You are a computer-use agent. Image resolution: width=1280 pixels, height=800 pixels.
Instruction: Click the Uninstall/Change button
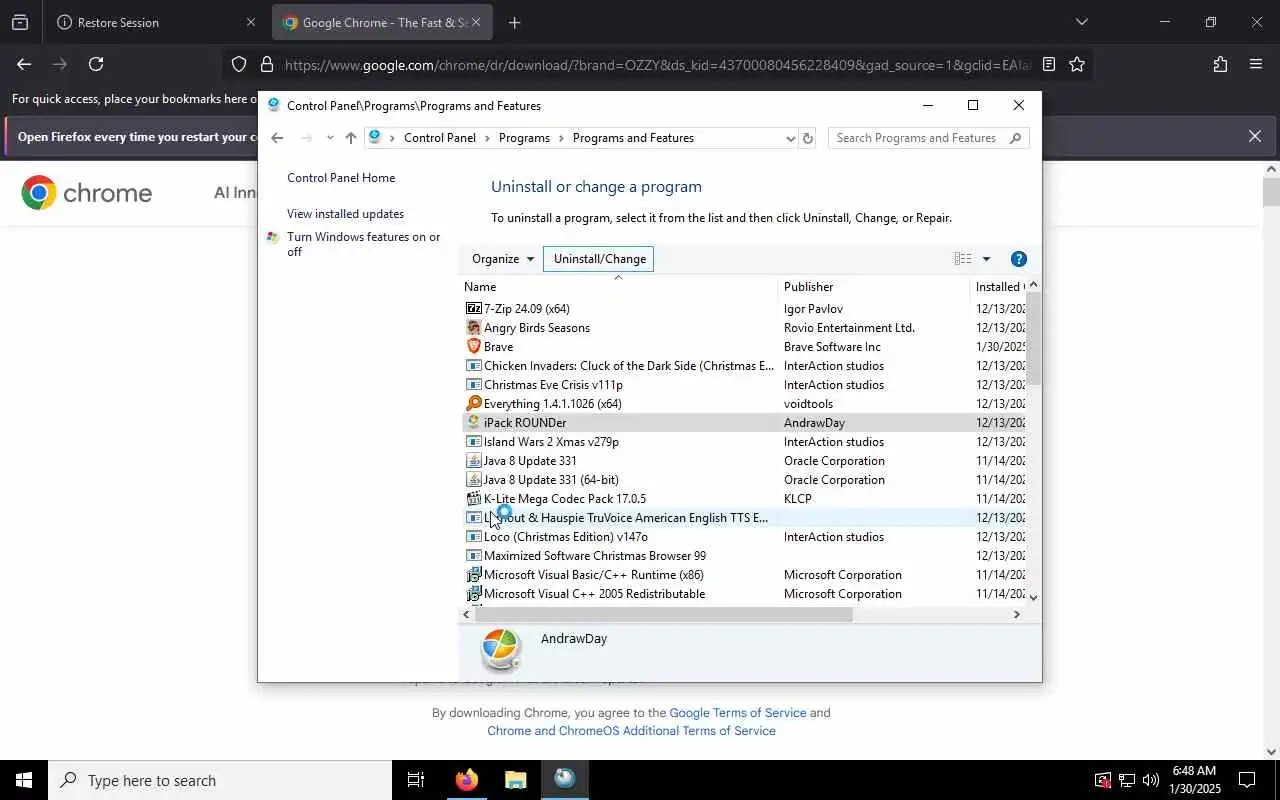tap(599, 259)
